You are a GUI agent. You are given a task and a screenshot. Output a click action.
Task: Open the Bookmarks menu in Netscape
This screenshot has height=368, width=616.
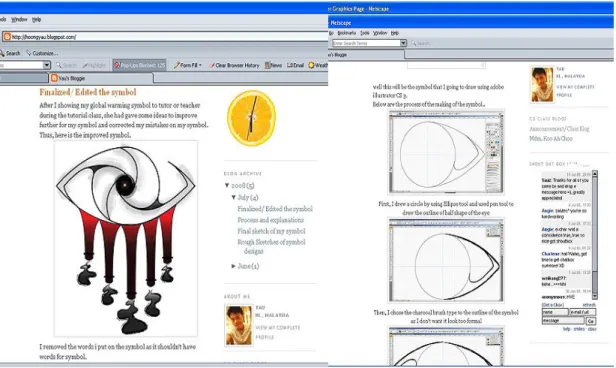pyautogui.click(x=346, y=33)
